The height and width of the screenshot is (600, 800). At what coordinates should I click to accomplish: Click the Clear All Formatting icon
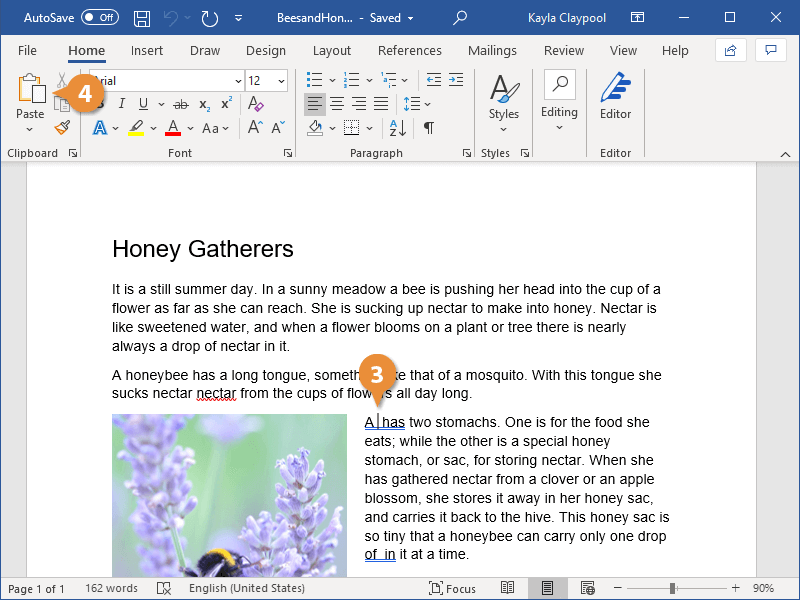(x=255, y=104)
